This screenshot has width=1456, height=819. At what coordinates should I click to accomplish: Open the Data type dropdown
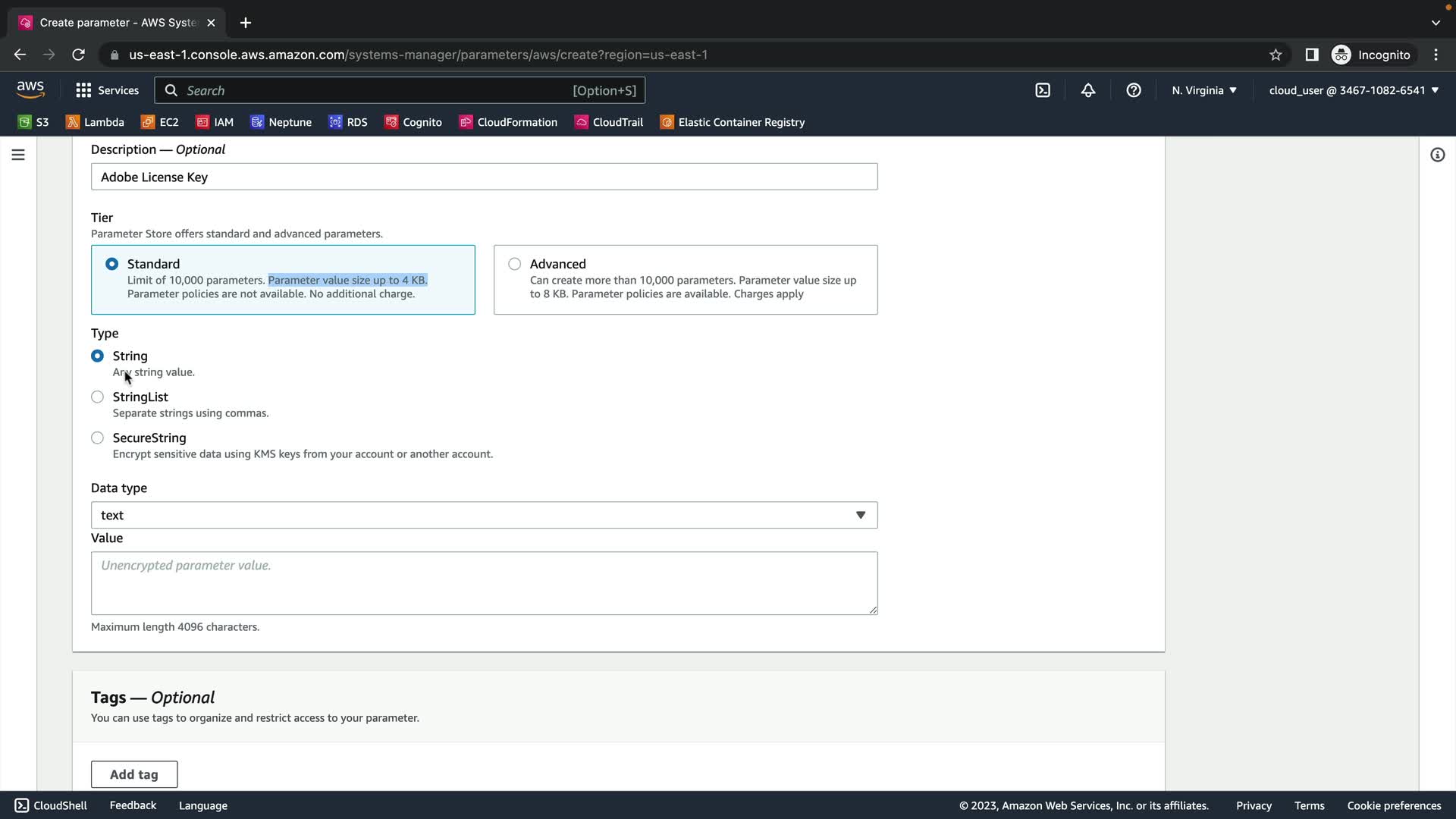click(x=484, y=515)
